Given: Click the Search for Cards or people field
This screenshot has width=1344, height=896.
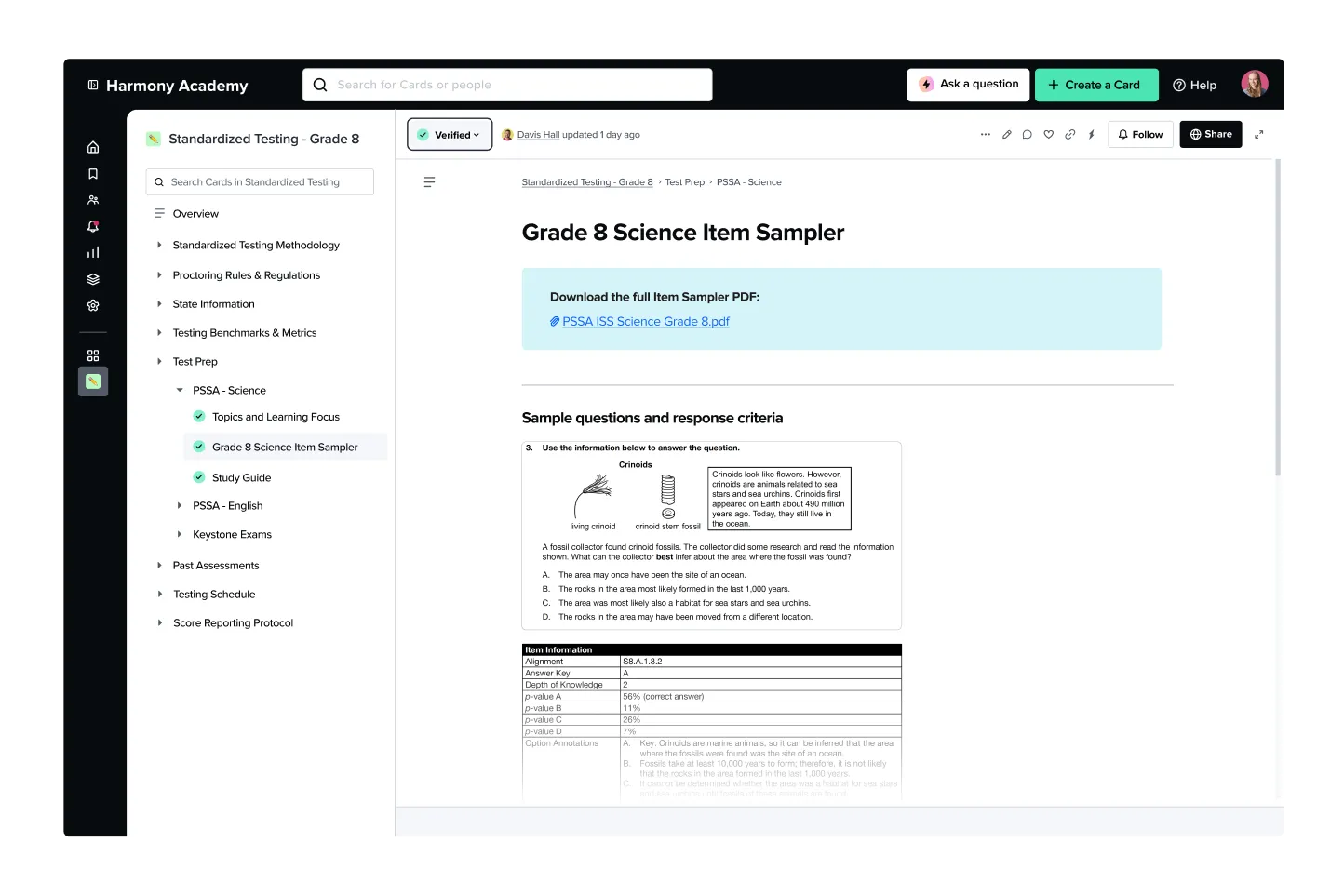Looking at the screenshot, I should [x=507, y=85].
